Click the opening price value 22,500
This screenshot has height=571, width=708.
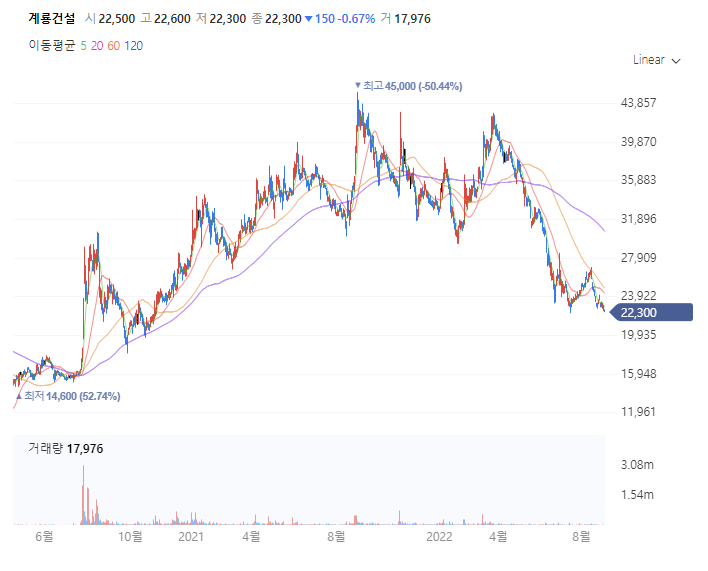pyautogui.click(x=117, y=19)
